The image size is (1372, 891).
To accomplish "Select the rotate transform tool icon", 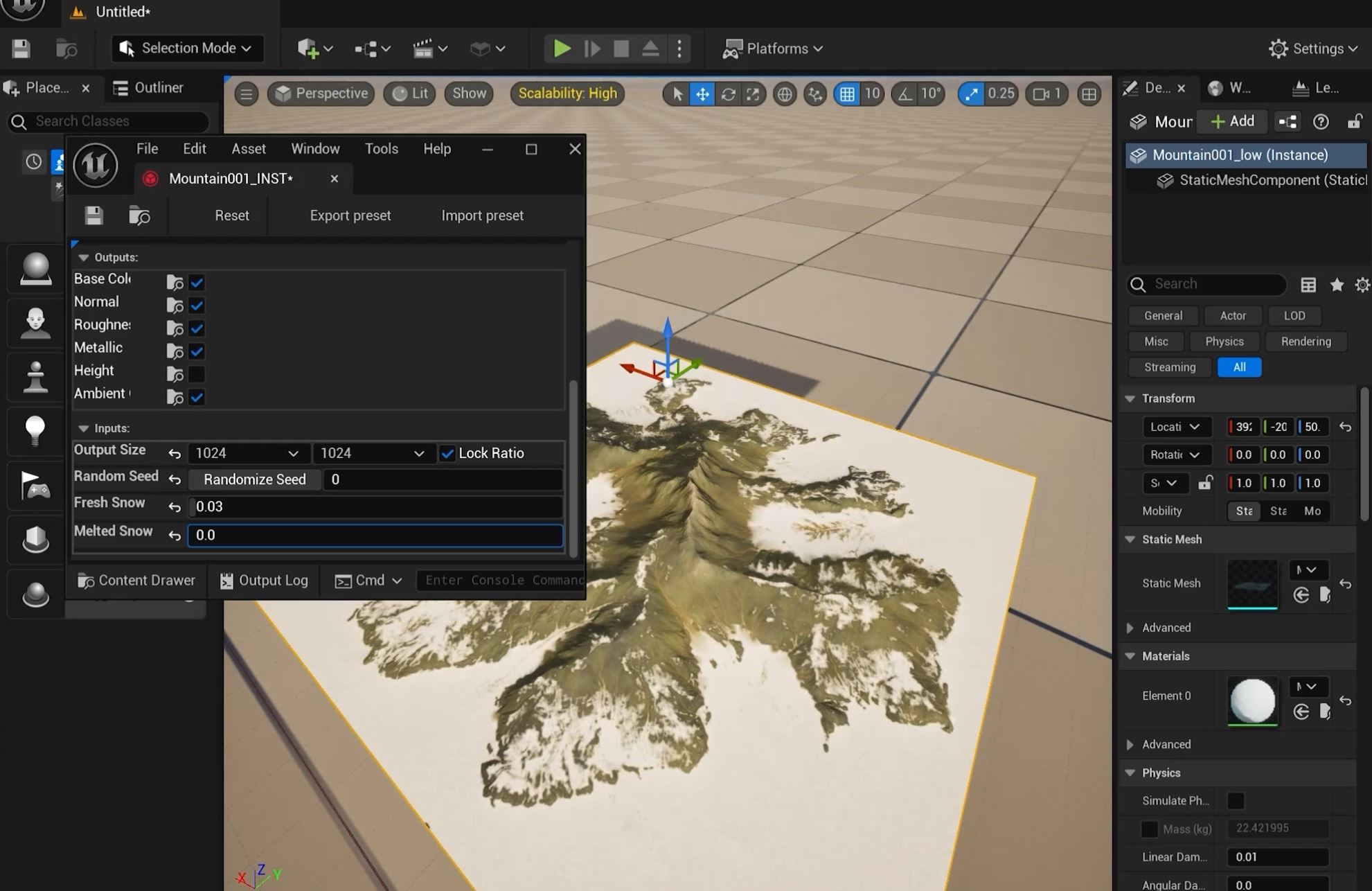I will (x=728, y=94).
